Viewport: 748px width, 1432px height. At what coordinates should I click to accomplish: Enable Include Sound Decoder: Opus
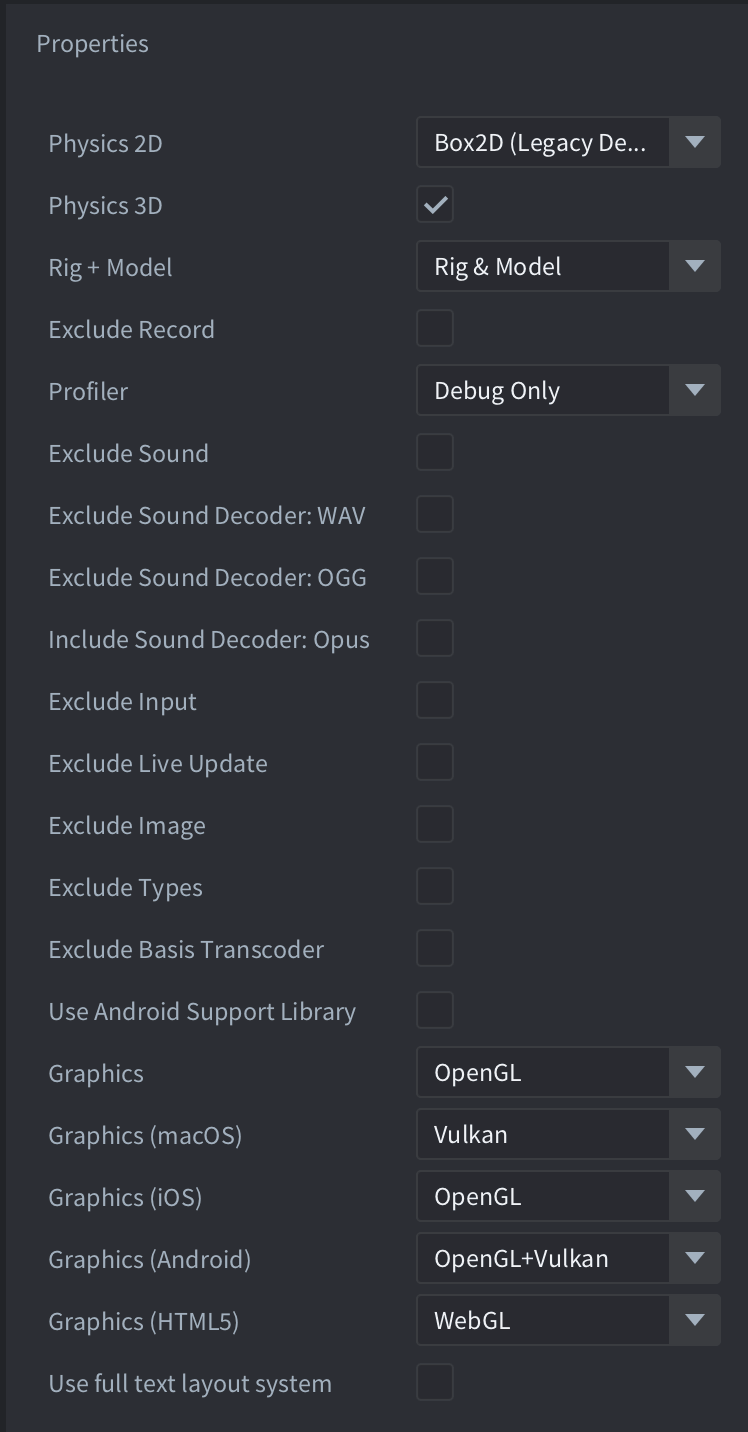[x=435, y=638]
